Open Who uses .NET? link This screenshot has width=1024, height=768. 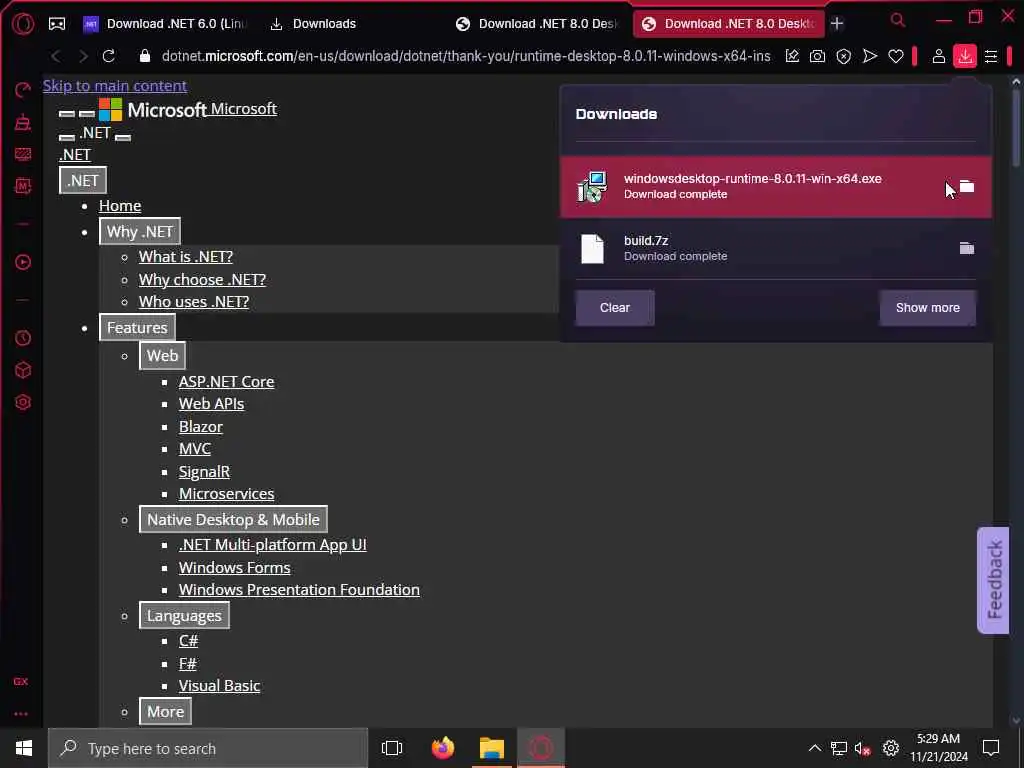[194, 302]
